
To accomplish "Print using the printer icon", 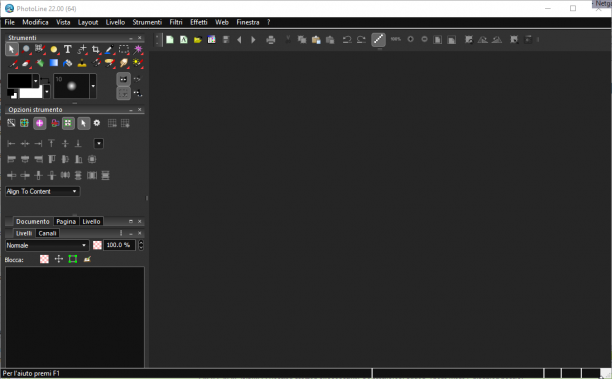I will pyautogui.click(x=270, y=39).
